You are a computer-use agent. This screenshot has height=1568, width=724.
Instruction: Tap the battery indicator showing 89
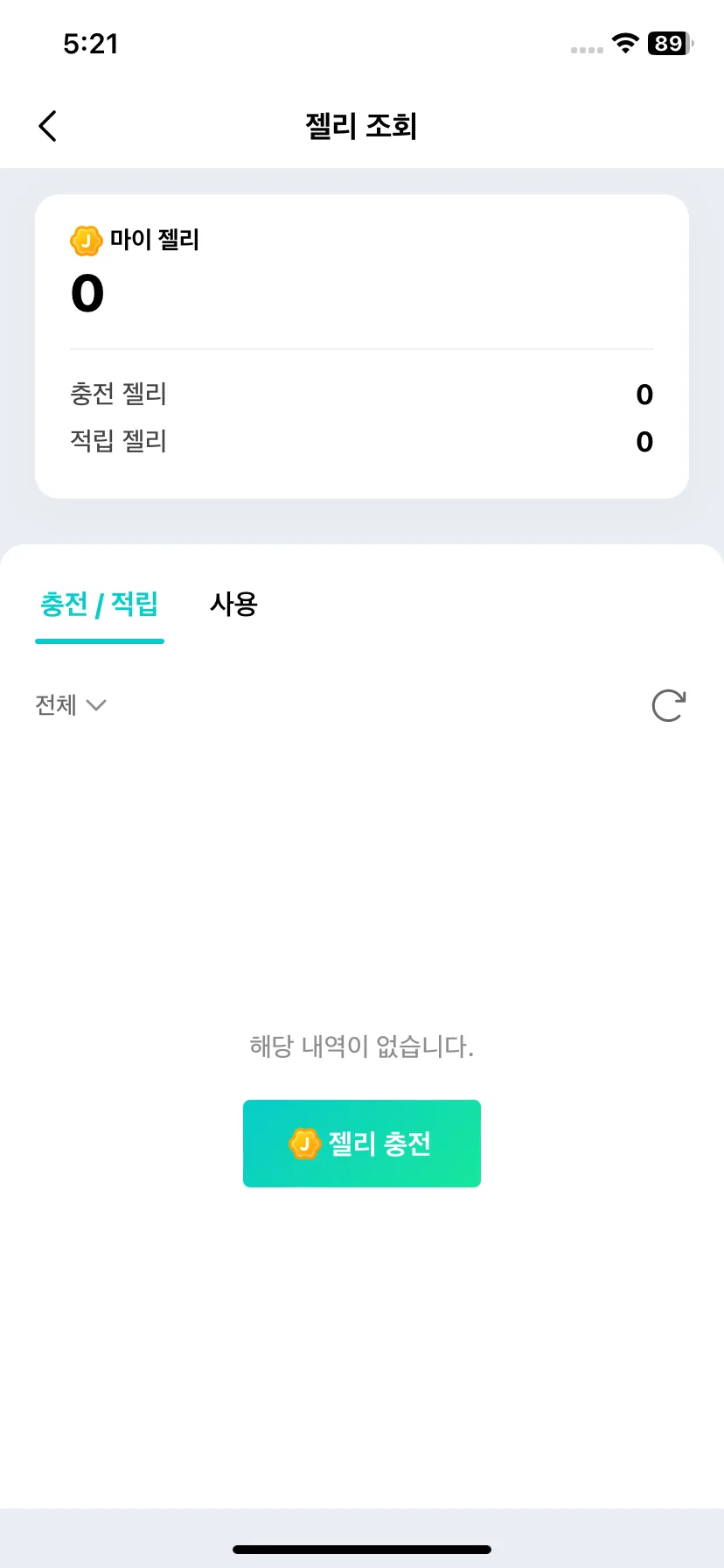(671, 43)
